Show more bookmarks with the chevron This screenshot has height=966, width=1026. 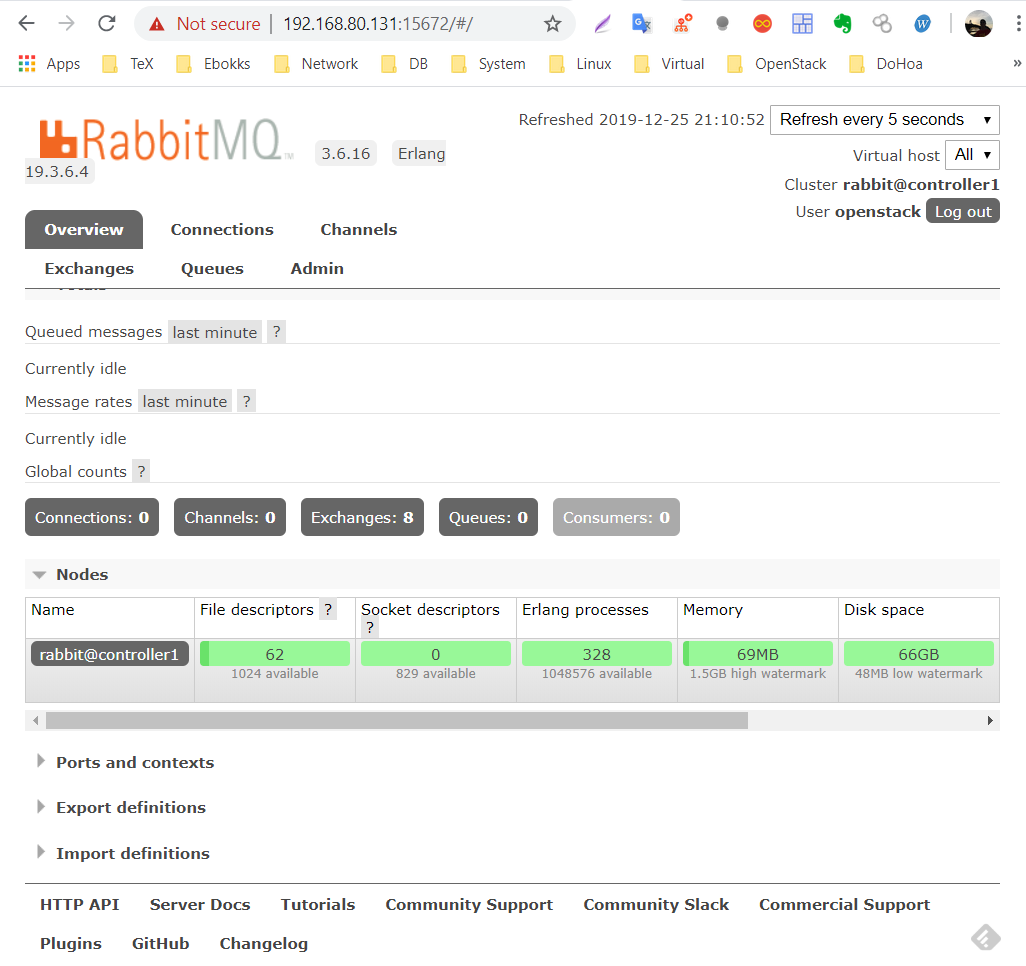1017,63
